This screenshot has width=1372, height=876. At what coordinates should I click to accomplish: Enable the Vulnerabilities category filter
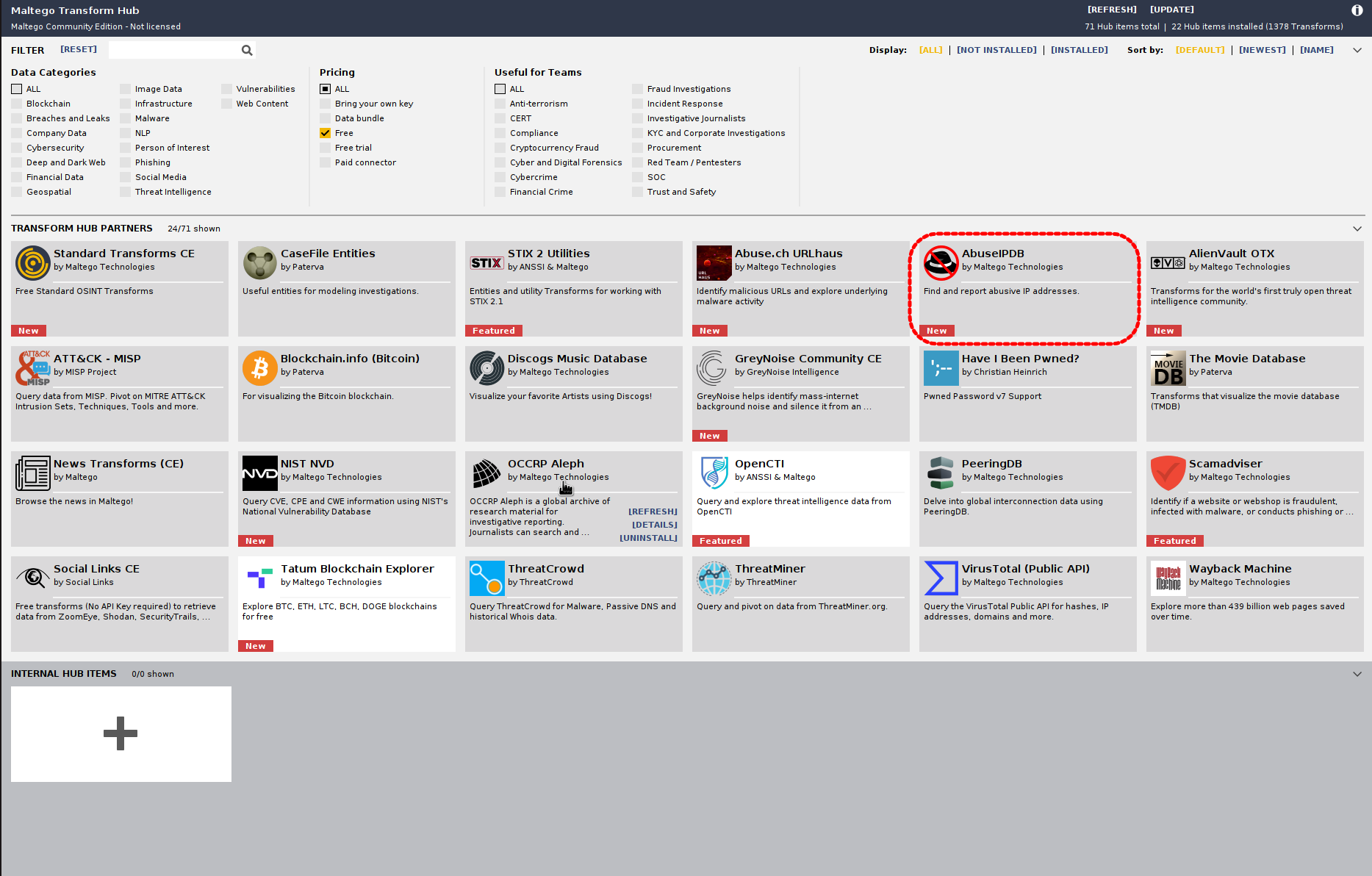click(226, 89)
